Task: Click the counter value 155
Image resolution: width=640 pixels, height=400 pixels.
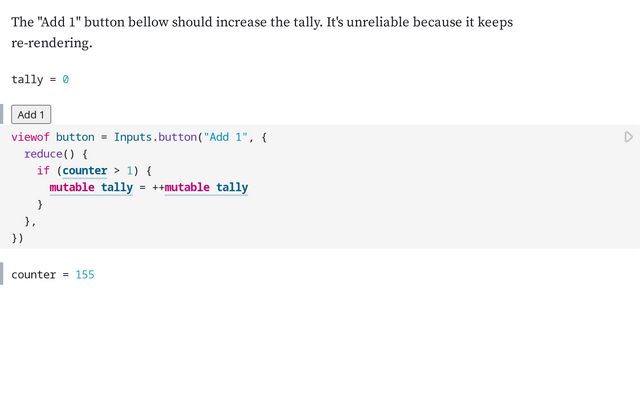Action: point(85,274)
